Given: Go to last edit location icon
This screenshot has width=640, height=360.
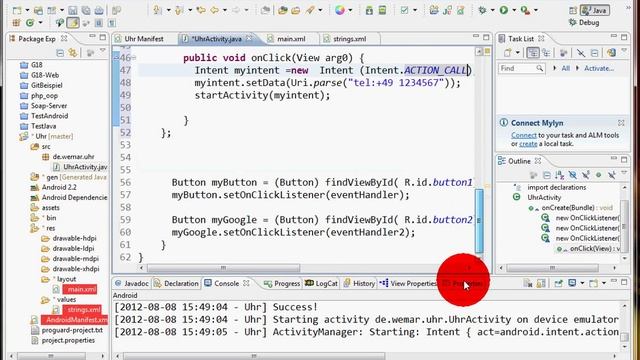Looking at the screenshot, I should tap(201, 10).
